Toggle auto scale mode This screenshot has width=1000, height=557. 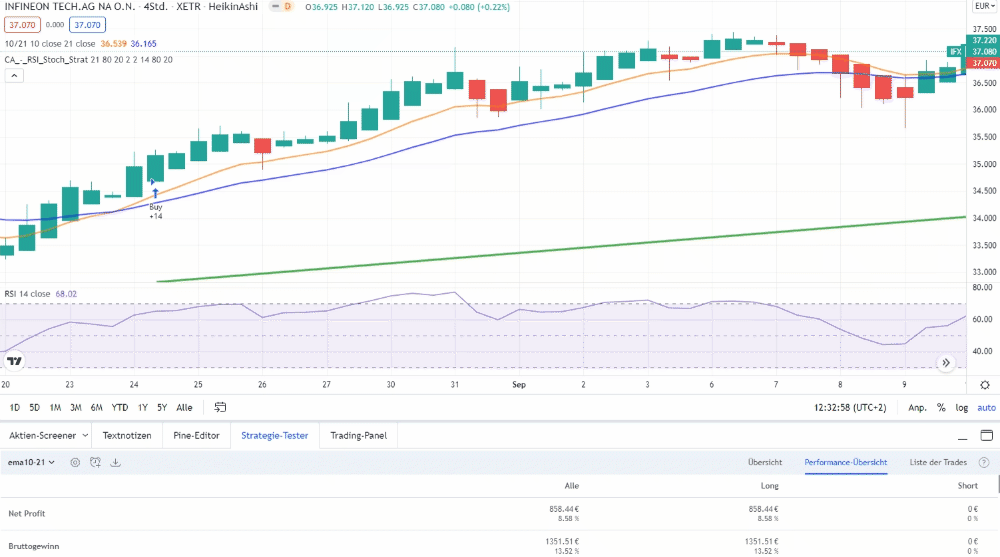[x=986, y=408]
